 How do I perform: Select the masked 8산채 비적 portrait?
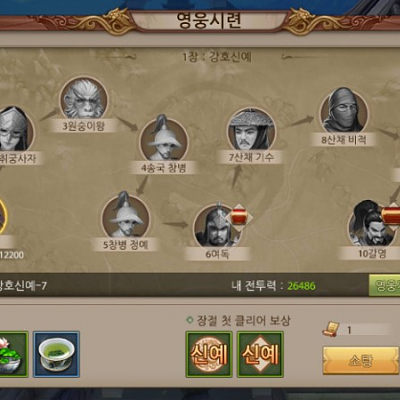click(x=344, y=112)
